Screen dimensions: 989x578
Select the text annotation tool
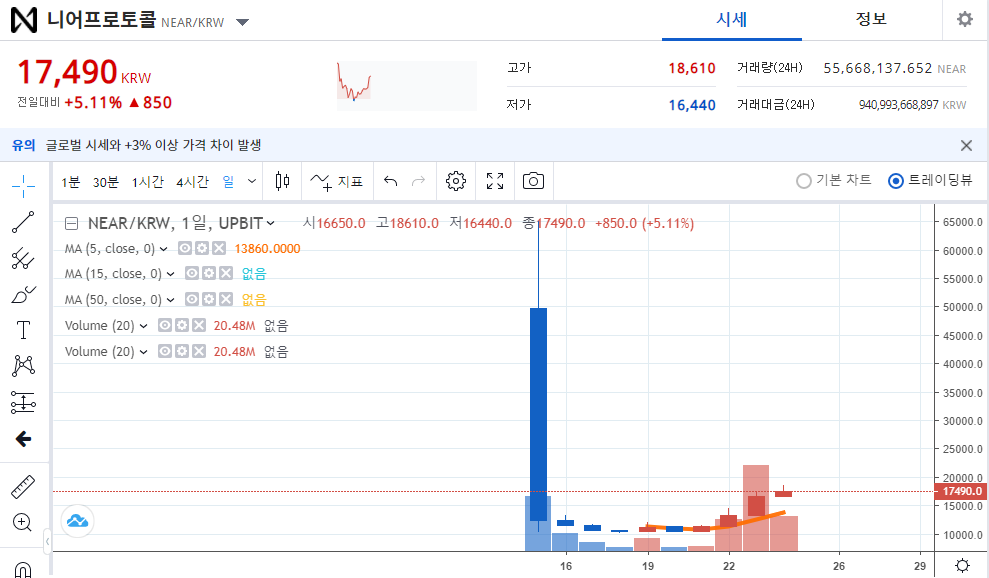[23, 330]
